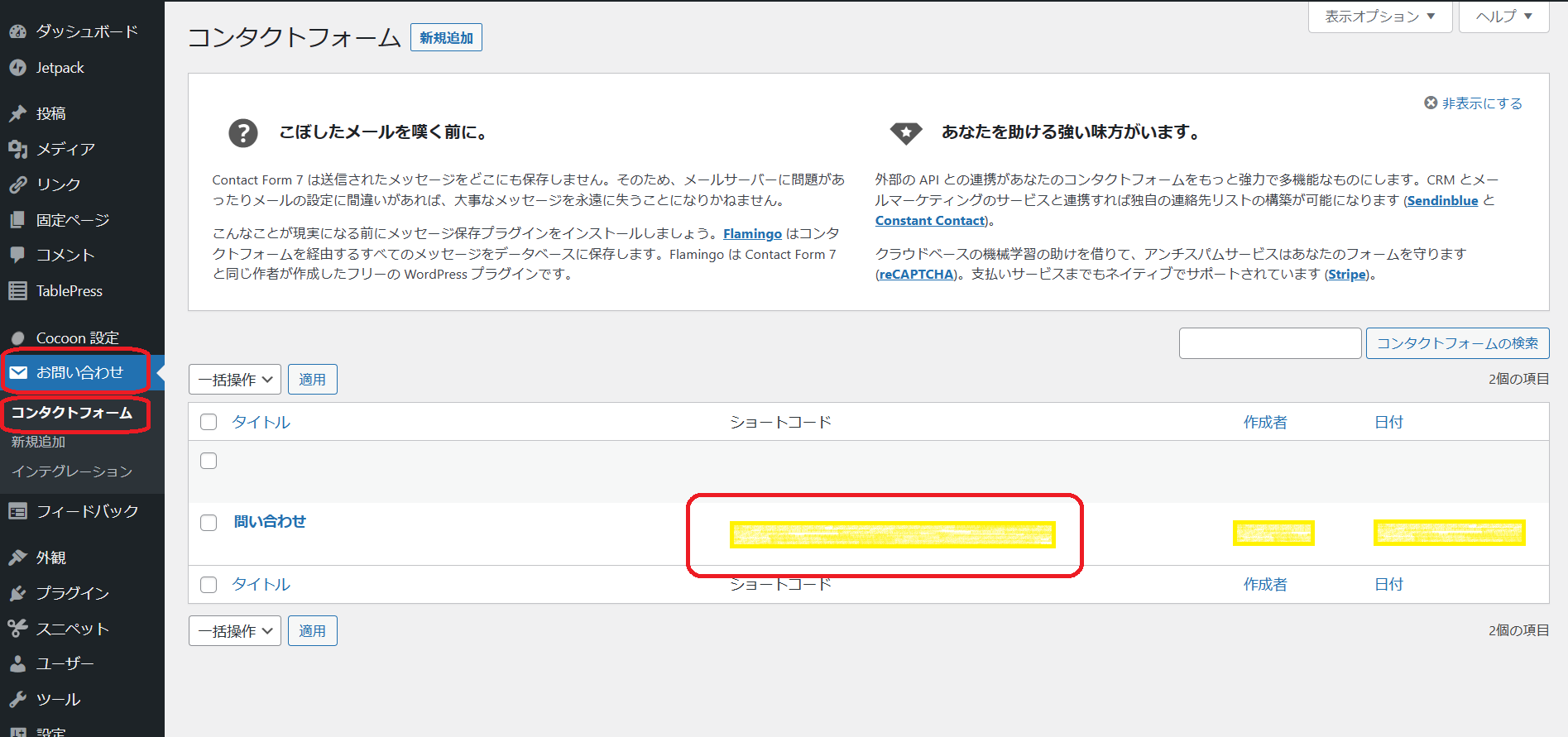Check the select-all box in footer row

[209, 585]
